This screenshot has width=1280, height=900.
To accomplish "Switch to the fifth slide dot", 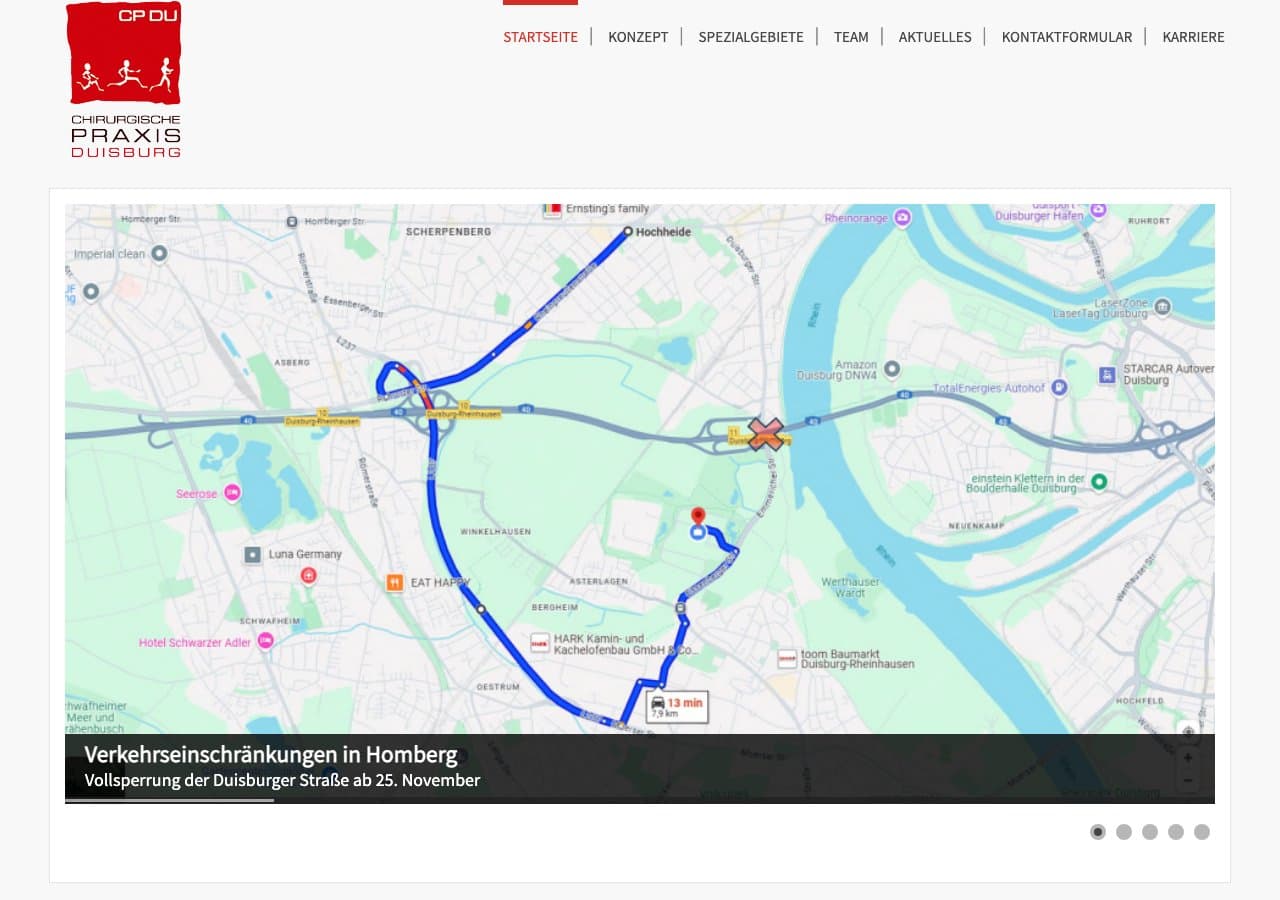I will [x=1202, y=832].
